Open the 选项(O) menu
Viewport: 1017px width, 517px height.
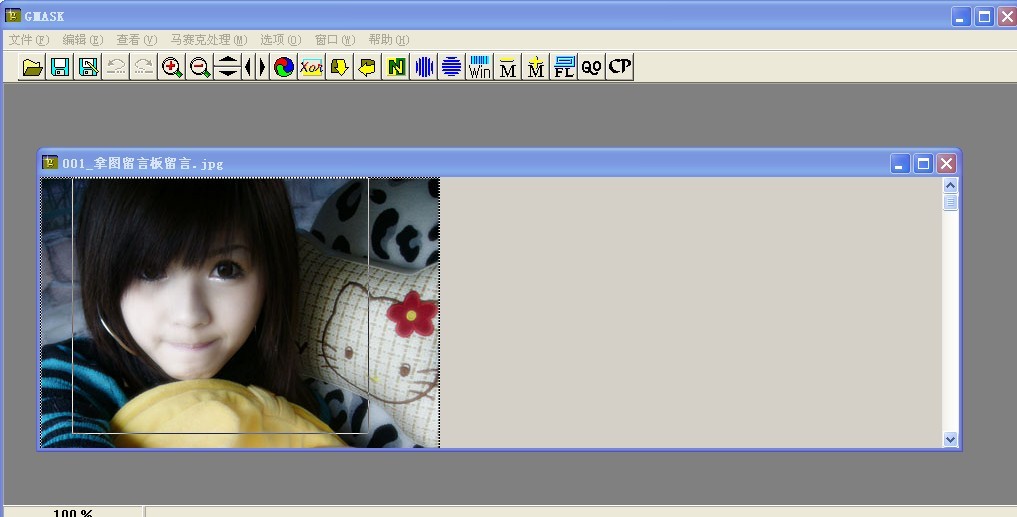point(280,40)
